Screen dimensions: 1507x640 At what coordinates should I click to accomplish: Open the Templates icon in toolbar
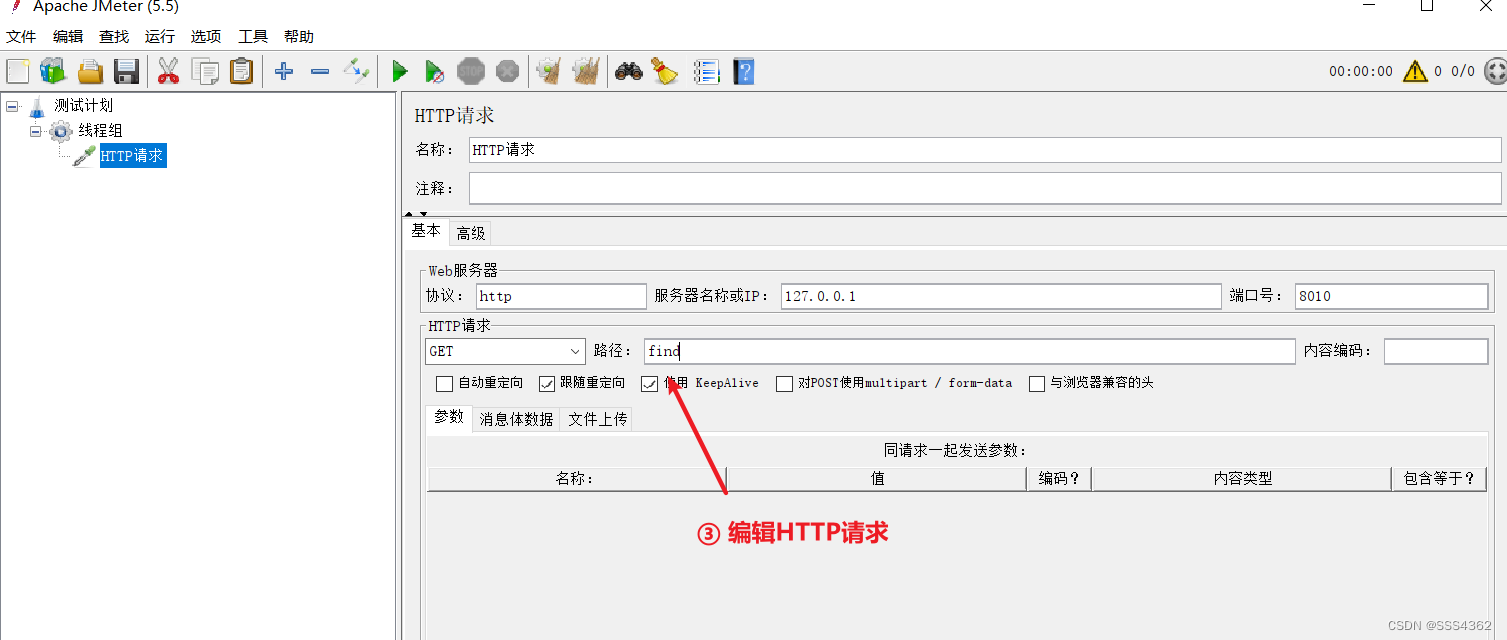click(53, 71)
